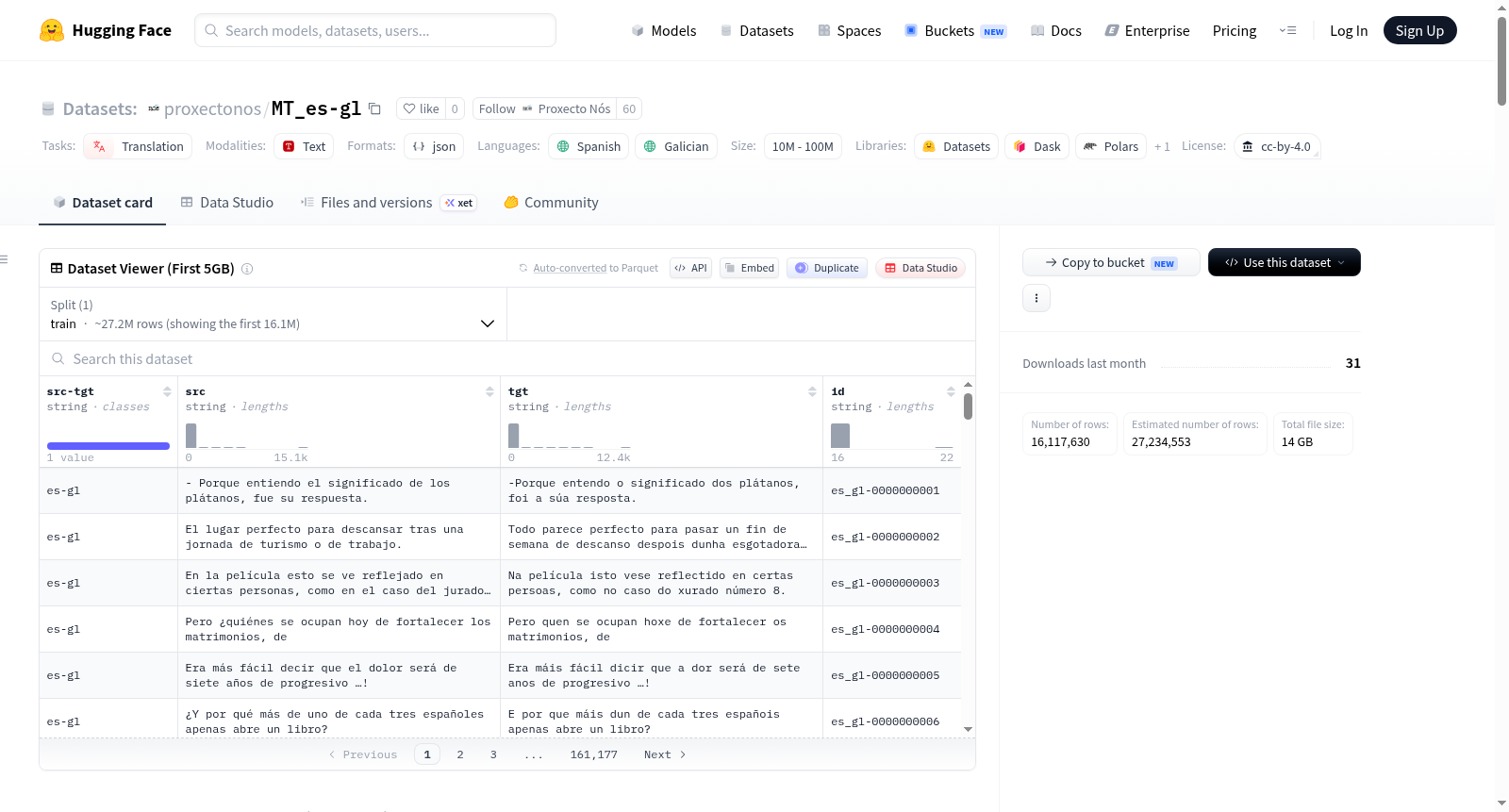Open proxectonos organization link
This screenshot has width=1509, height=812.
coord(212,108)
